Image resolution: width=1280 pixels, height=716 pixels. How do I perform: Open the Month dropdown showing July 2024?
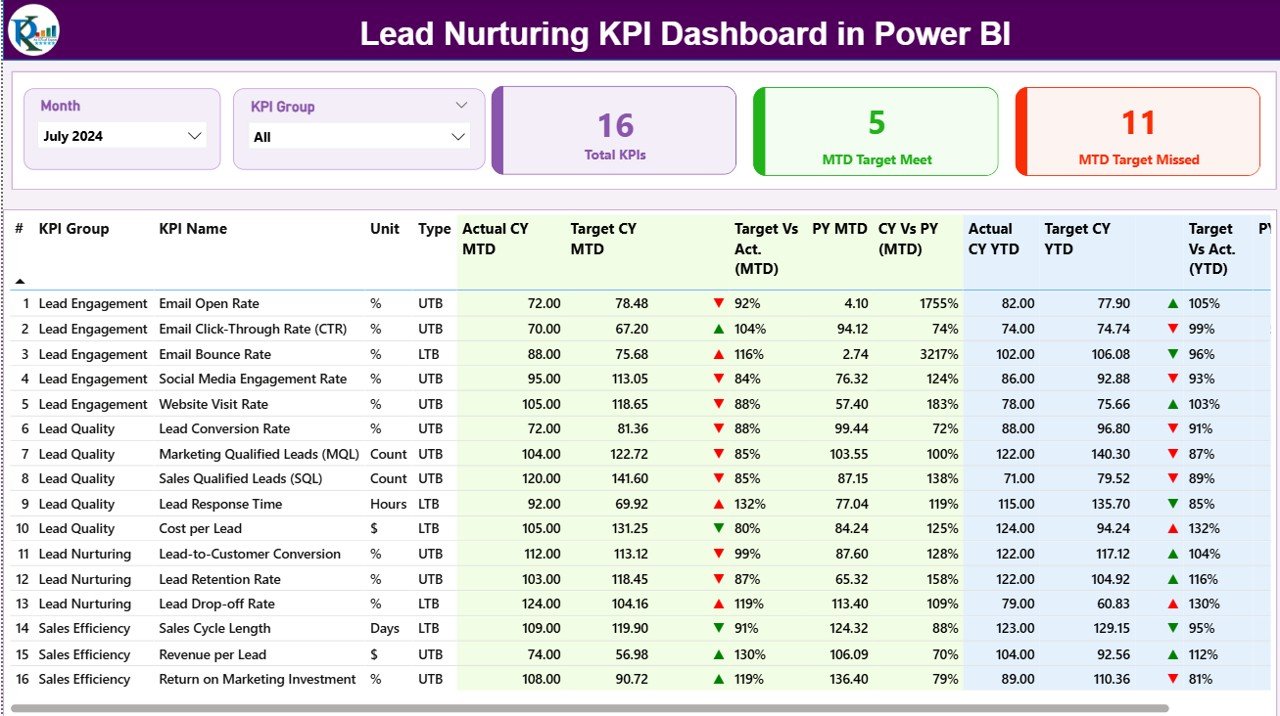pos(120,134)
